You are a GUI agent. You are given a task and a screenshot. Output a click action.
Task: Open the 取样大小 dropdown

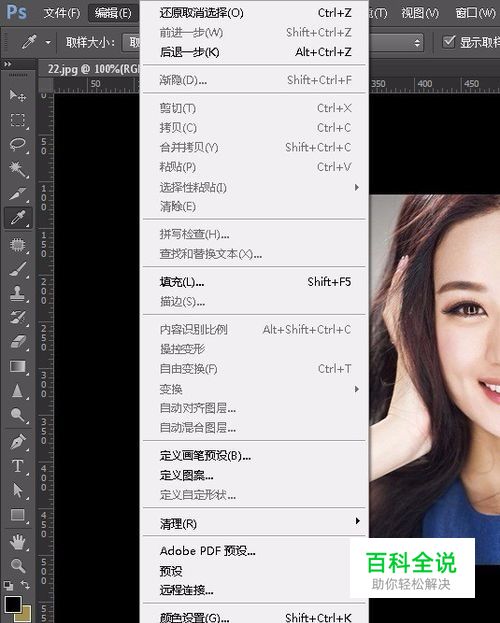click(x=131, y=42)
